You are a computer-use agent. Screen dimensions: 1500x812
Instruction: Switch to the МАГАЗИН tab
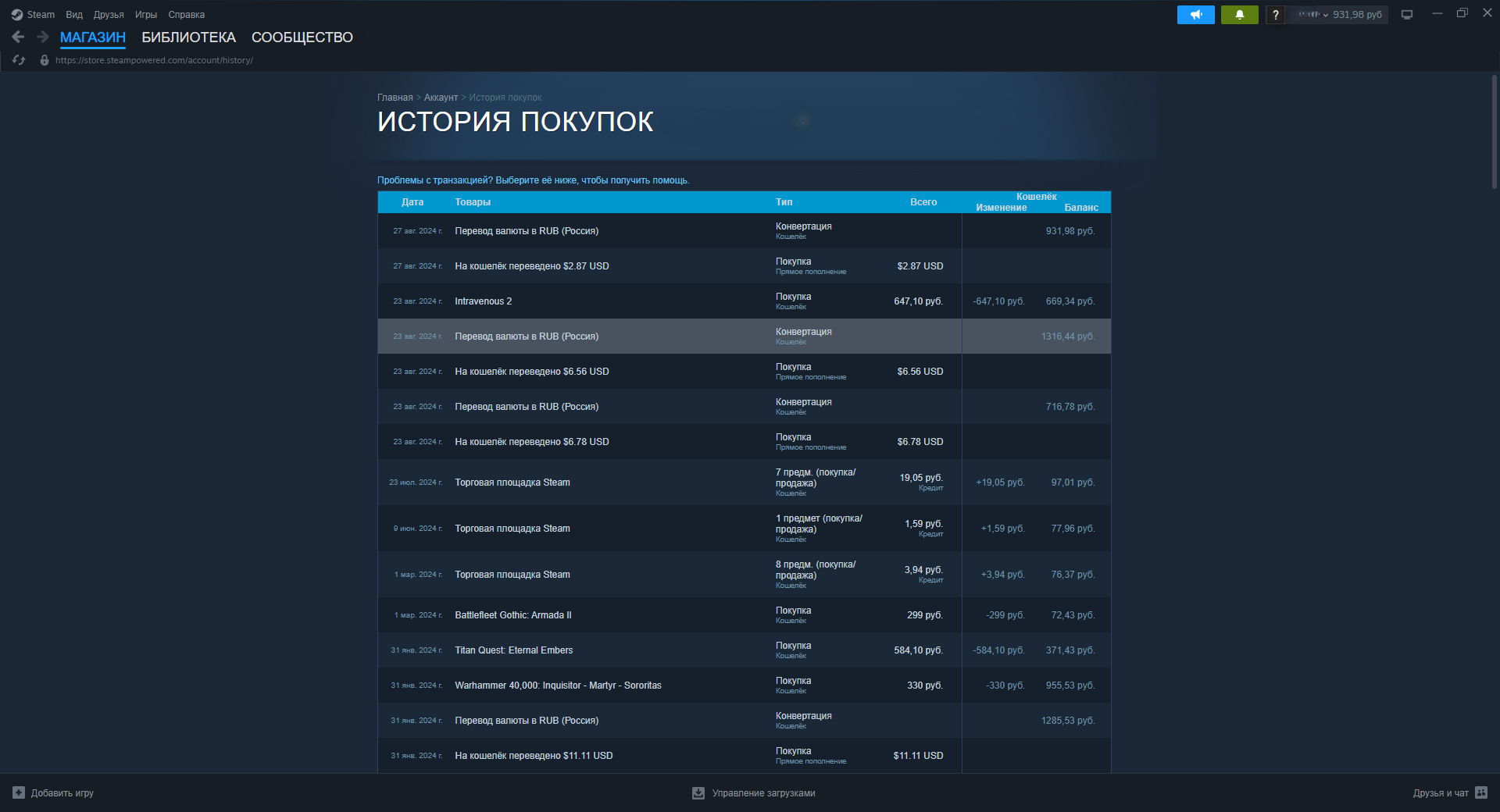click(x=93, y=37)
